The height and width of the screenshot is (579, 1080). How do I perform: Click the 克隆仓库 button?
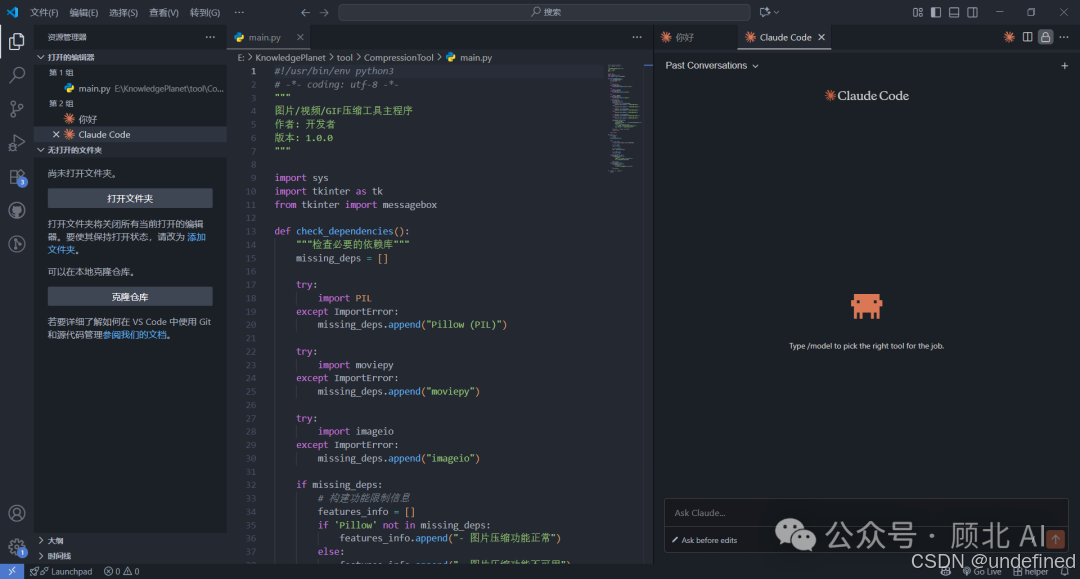click(x=130, y=297)
